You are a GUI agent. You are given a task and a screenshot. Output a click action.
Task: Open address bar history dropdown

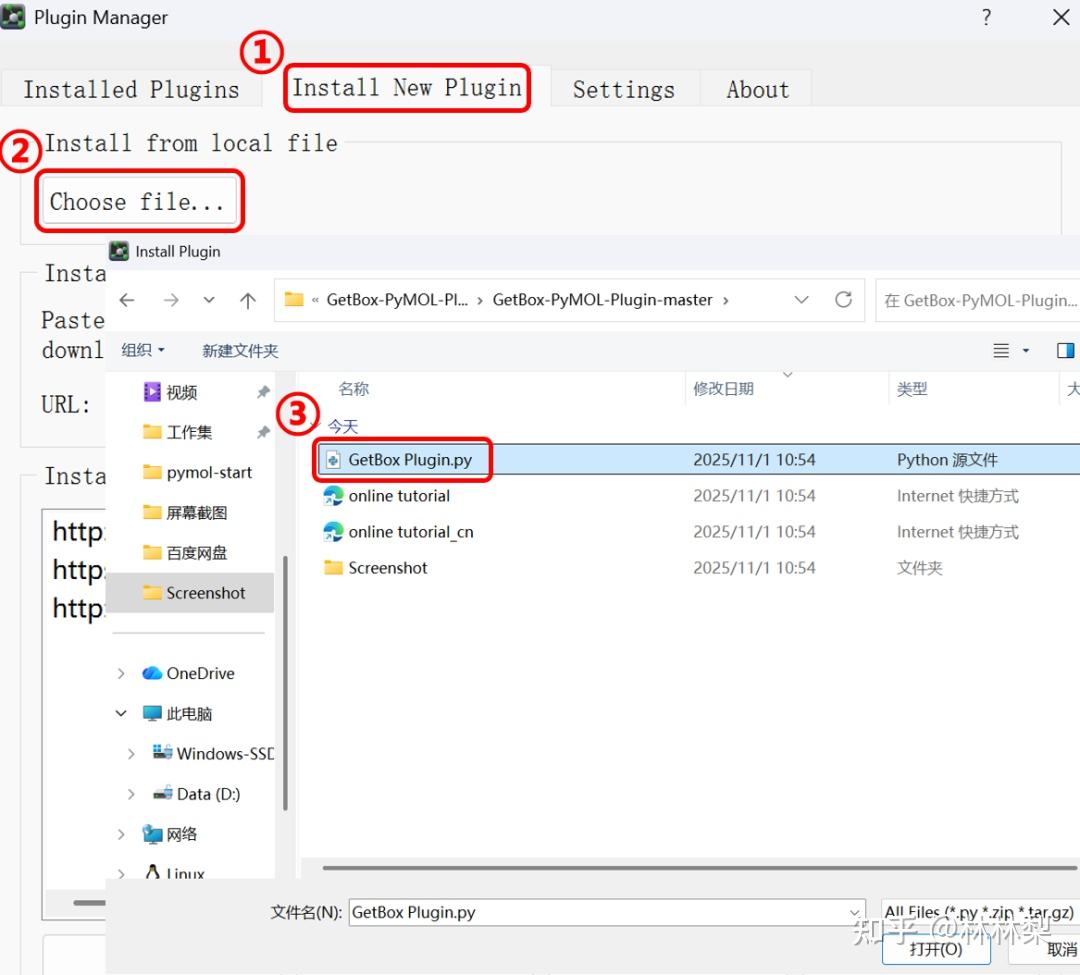[801, 300]
